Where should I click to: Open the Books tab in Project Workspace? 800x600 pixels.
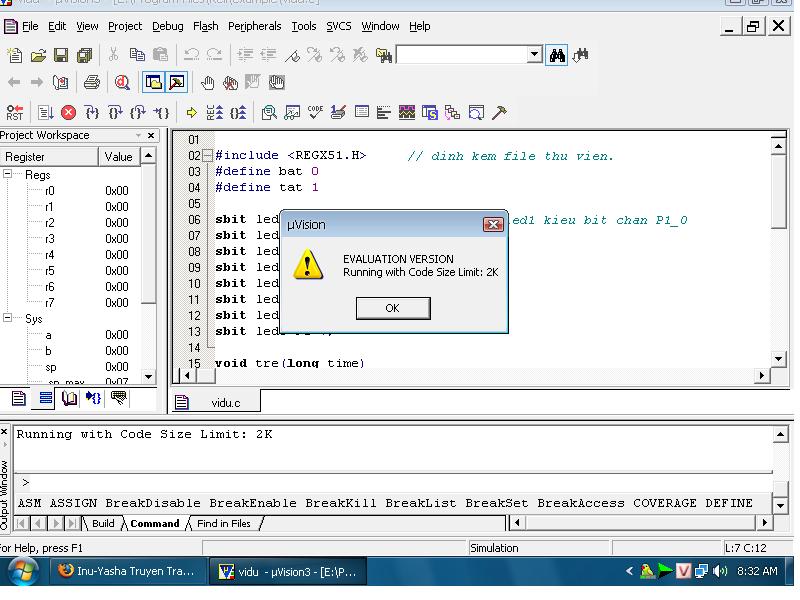point(69,398)
